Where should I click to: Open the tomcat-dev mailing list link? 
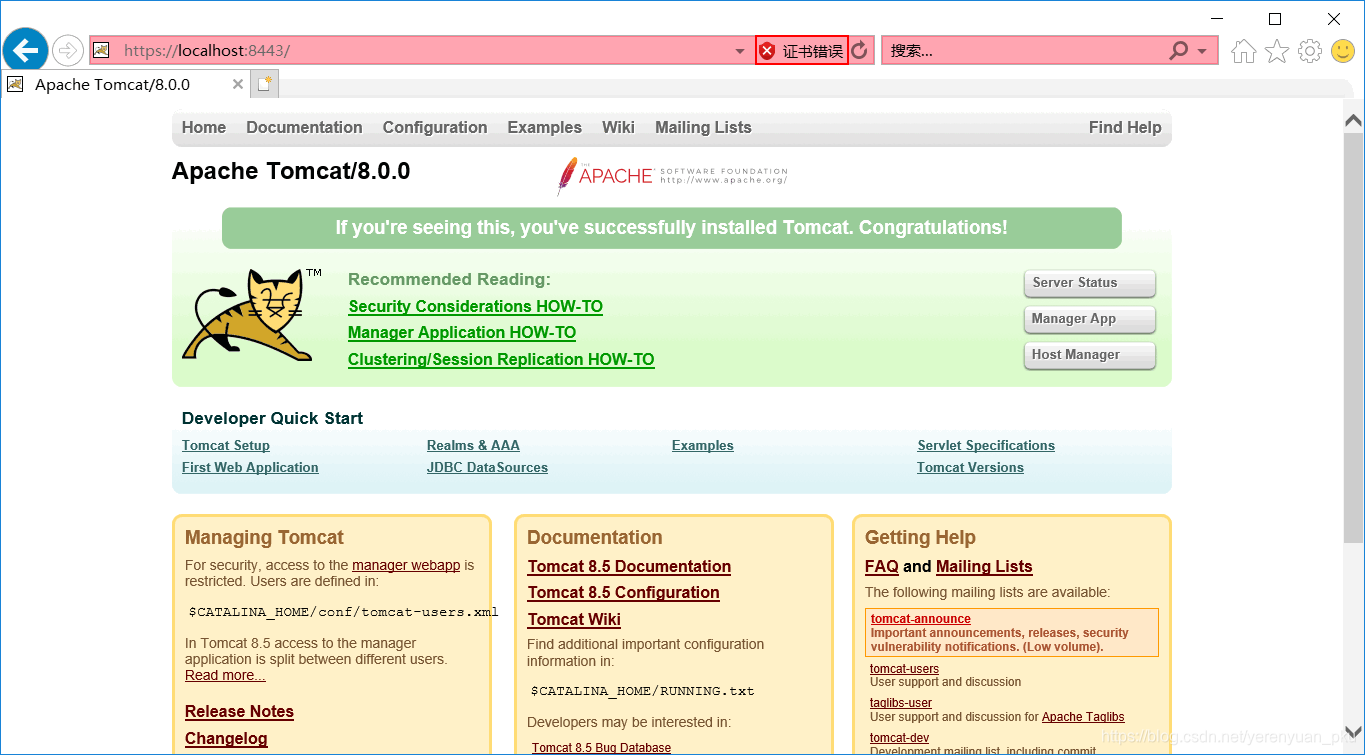click(x=899, y=738)
